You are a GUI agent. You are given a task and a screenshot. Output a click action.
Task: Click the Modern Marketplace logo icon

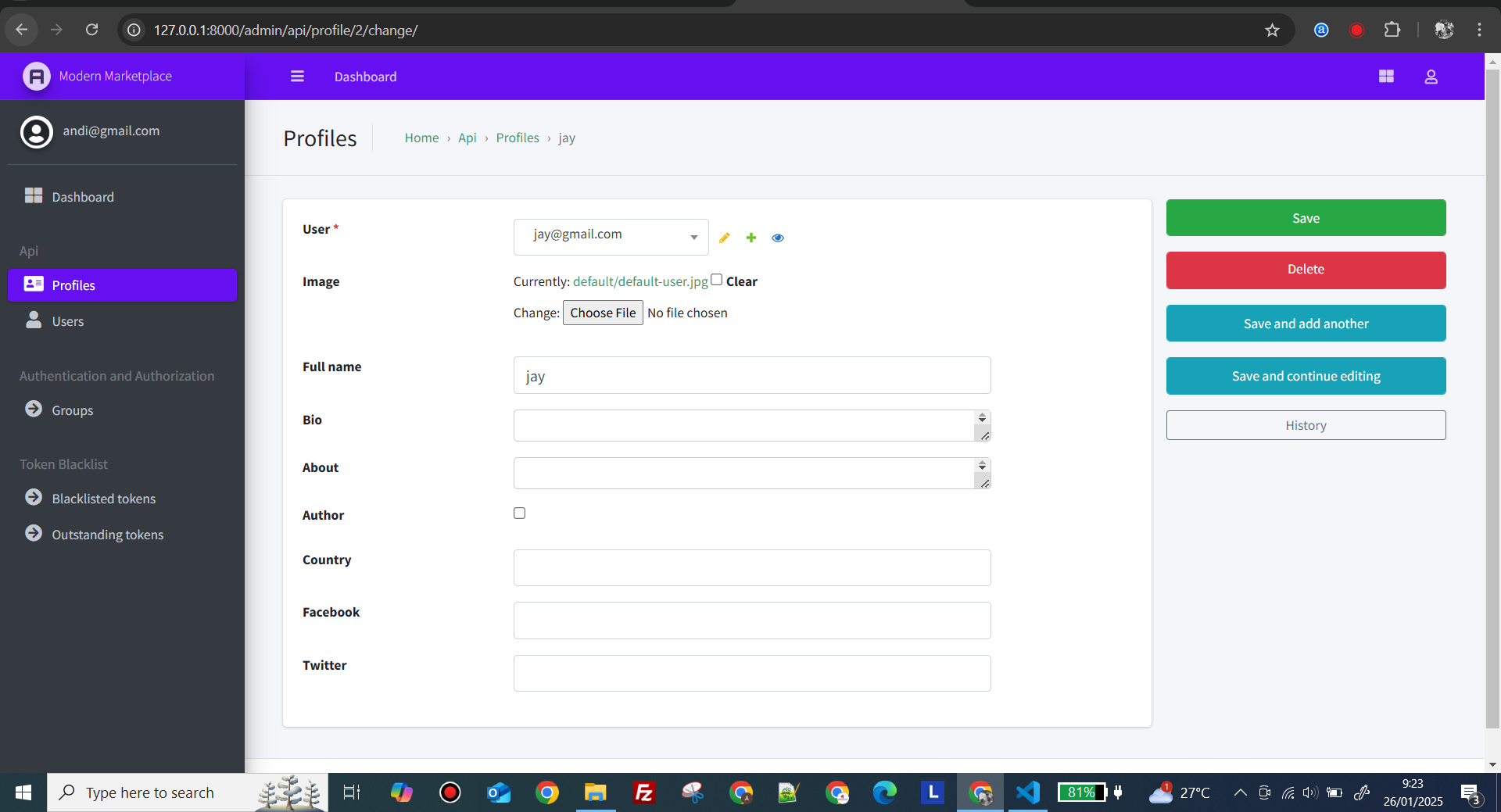click(36, 77)
